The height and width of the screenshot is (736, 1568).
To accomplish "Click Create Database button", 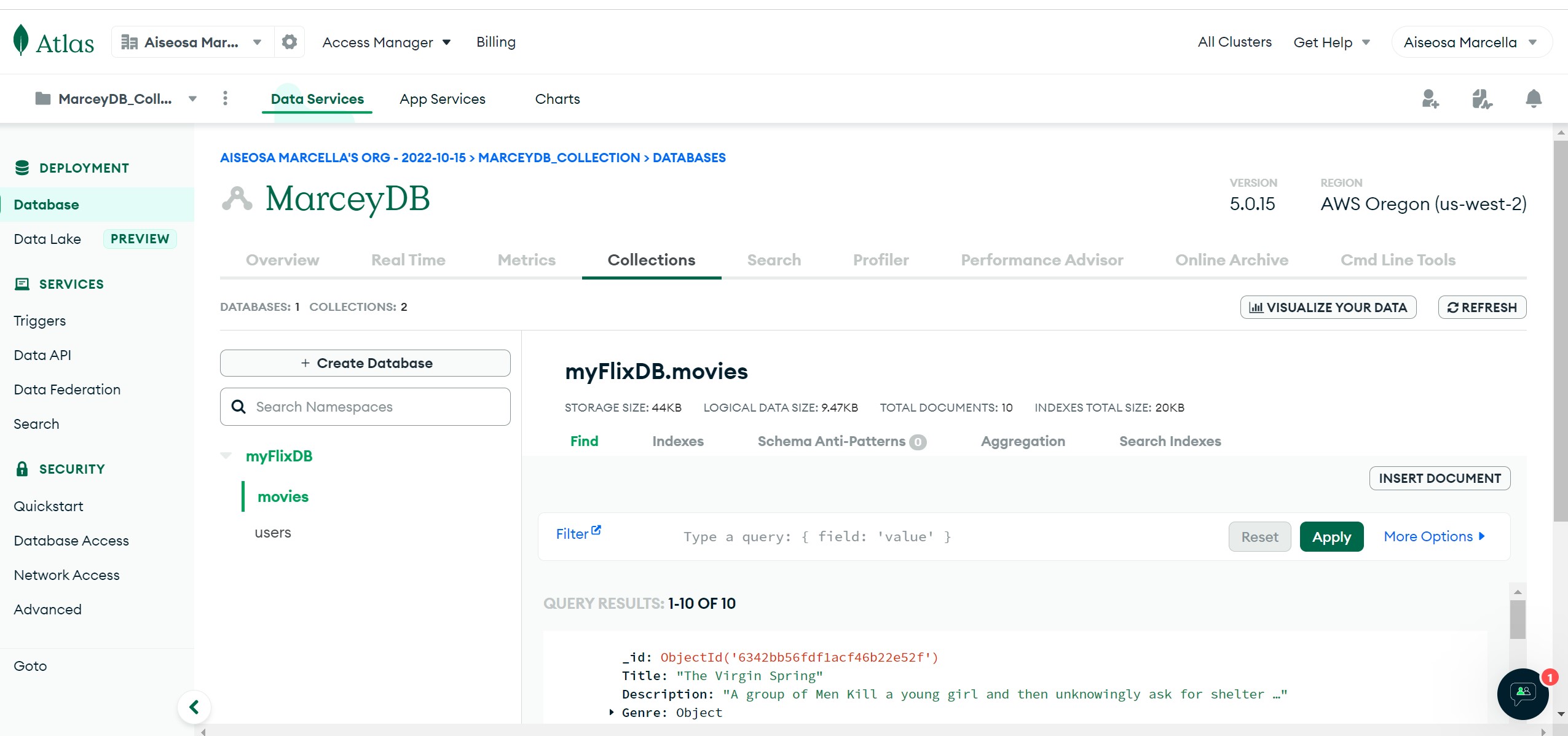I will coord(365,363).
